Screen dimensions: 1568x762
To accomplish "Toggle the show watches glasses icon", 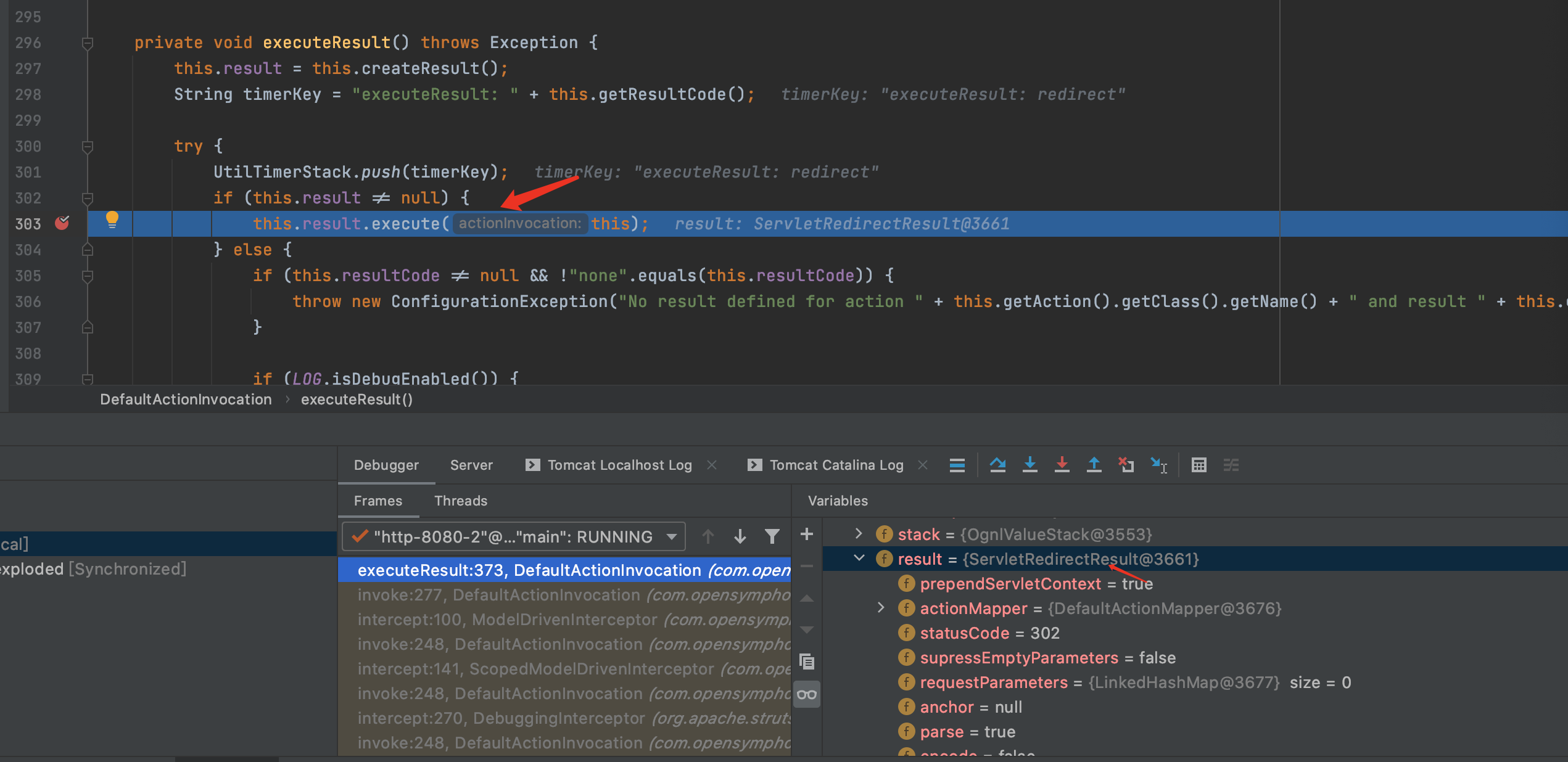I will pyautogui.click(x=806, y=694).
